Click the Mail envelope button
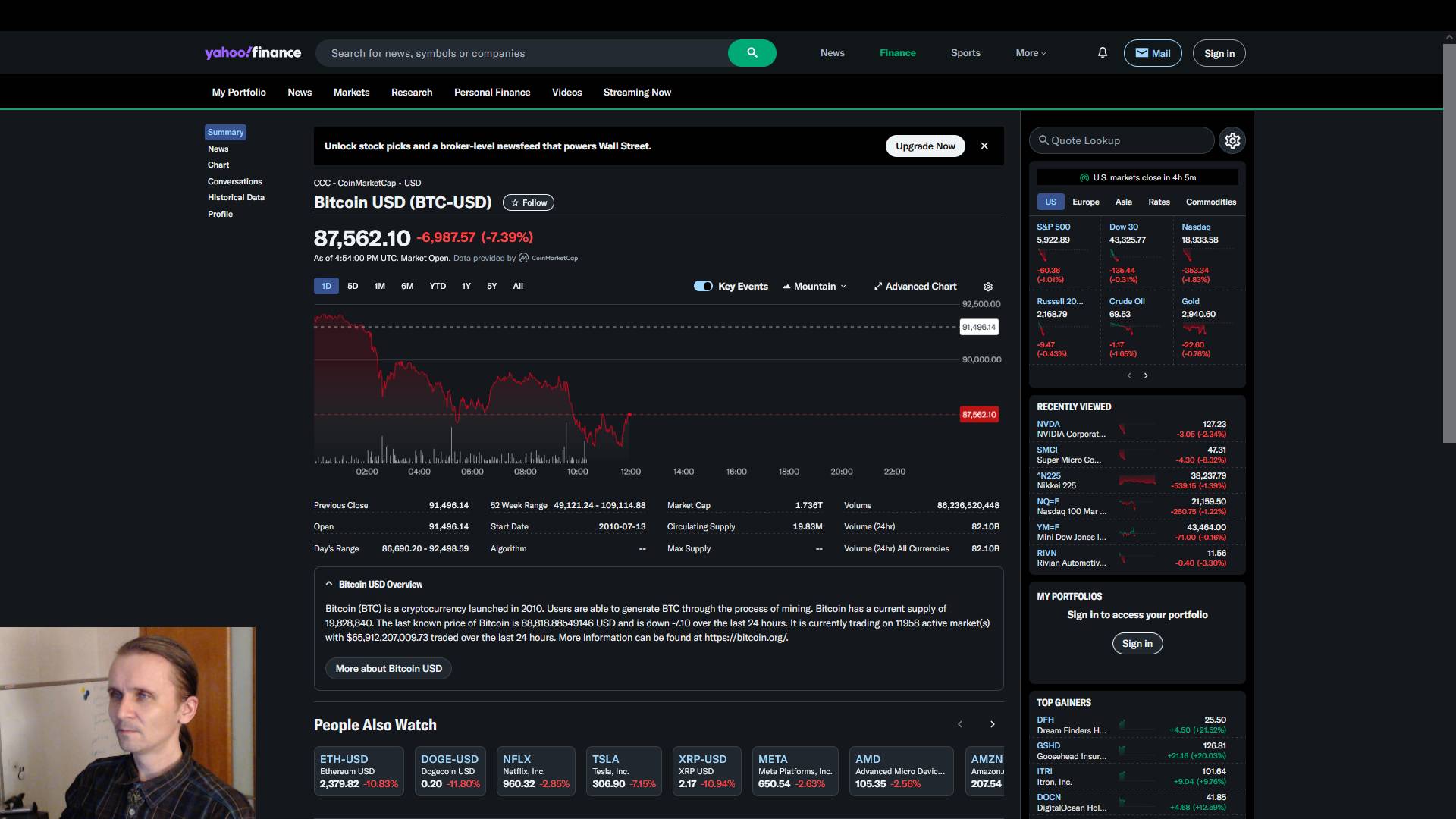This screenshot has width=1456, height=819. pyautogui.click(x=1152, y=53)
